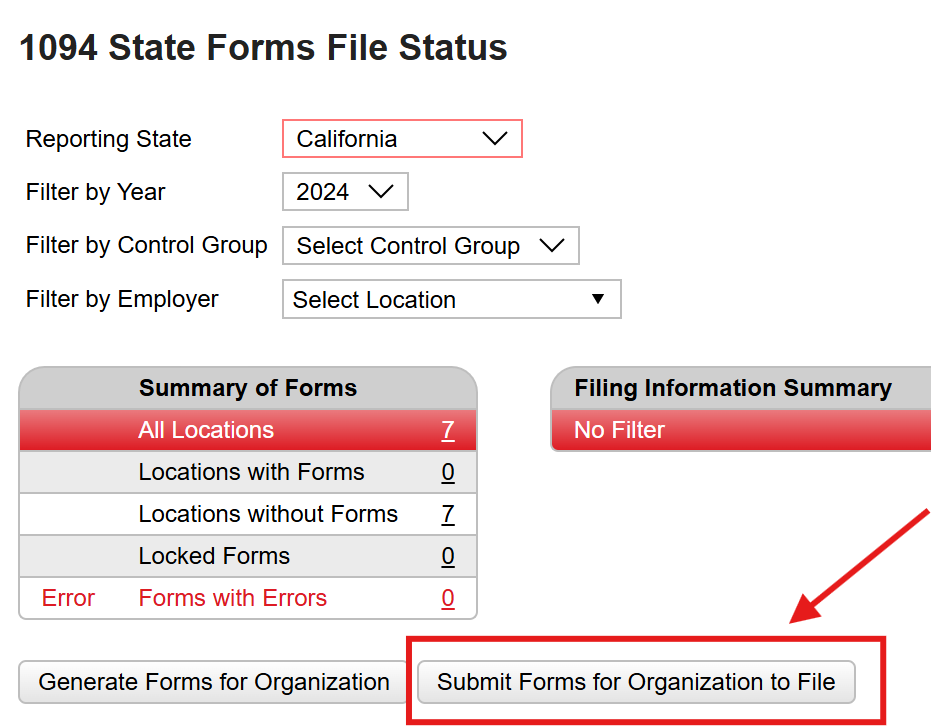
Task: Open the Forms with Errors count link
Action: coord(447,597)
